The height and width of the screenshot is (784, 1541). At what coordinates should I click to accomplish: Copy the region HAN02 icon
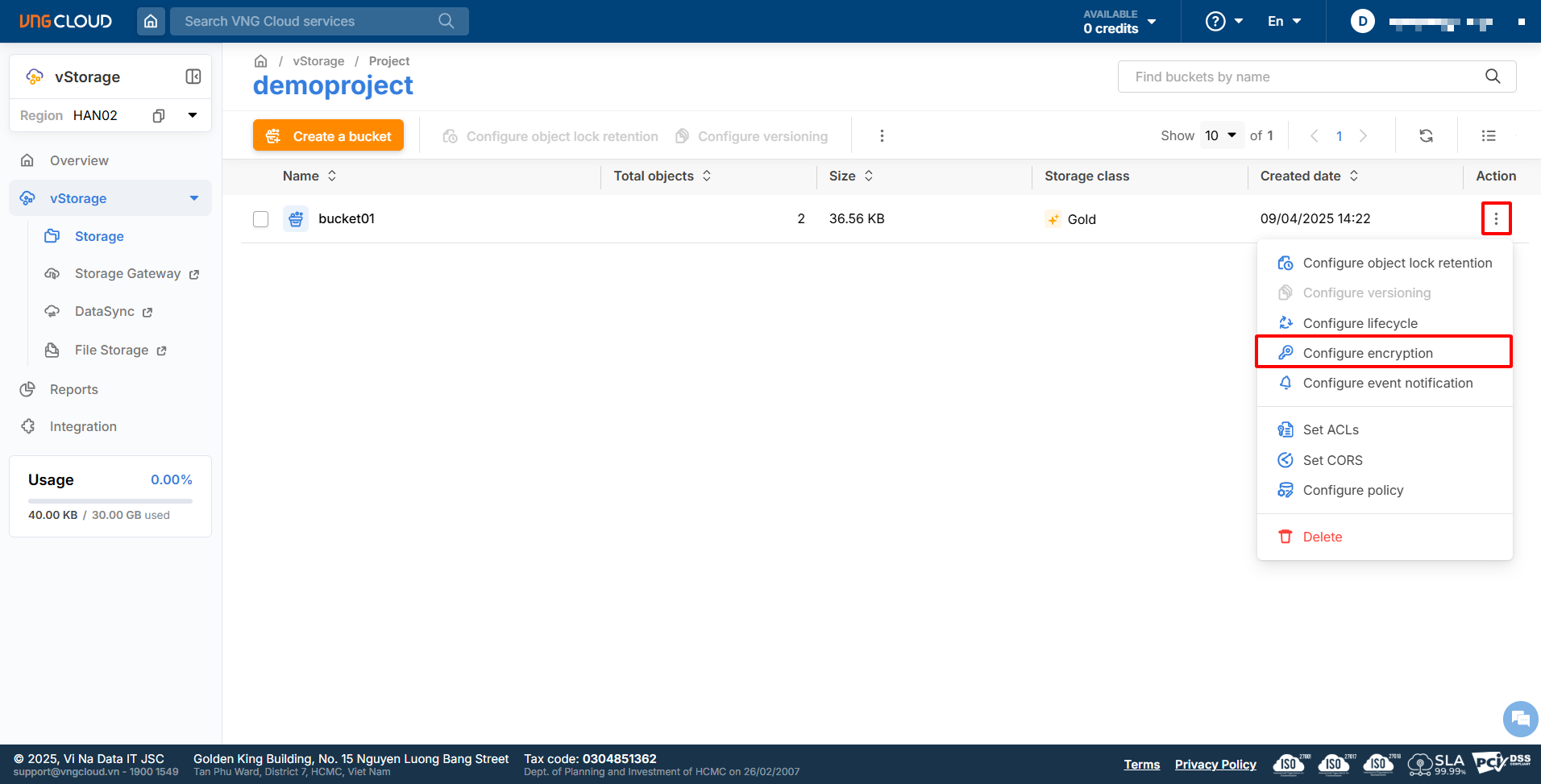(x=159, y=115)
